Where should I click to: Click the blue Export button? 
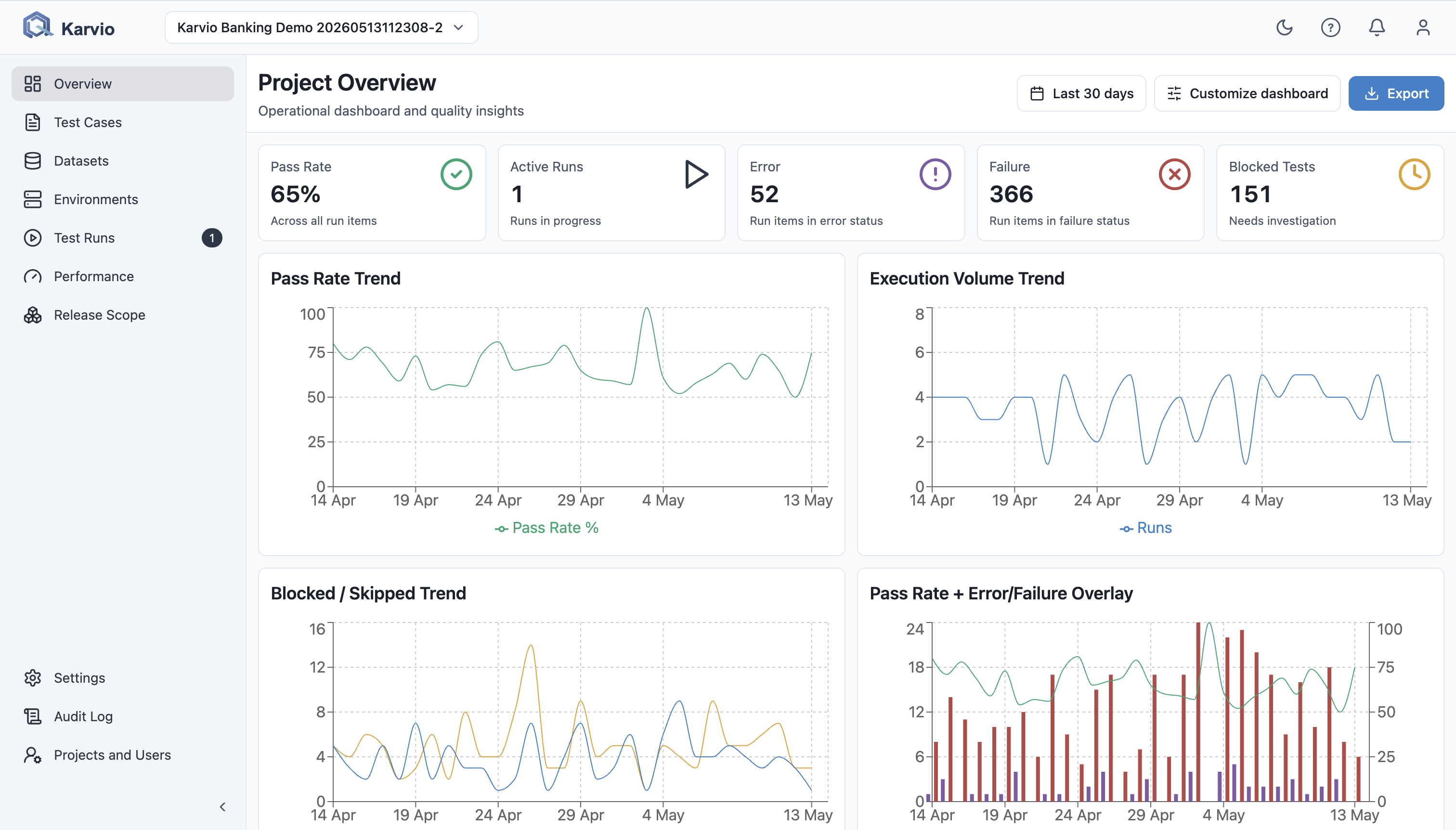click(1395, 93)
